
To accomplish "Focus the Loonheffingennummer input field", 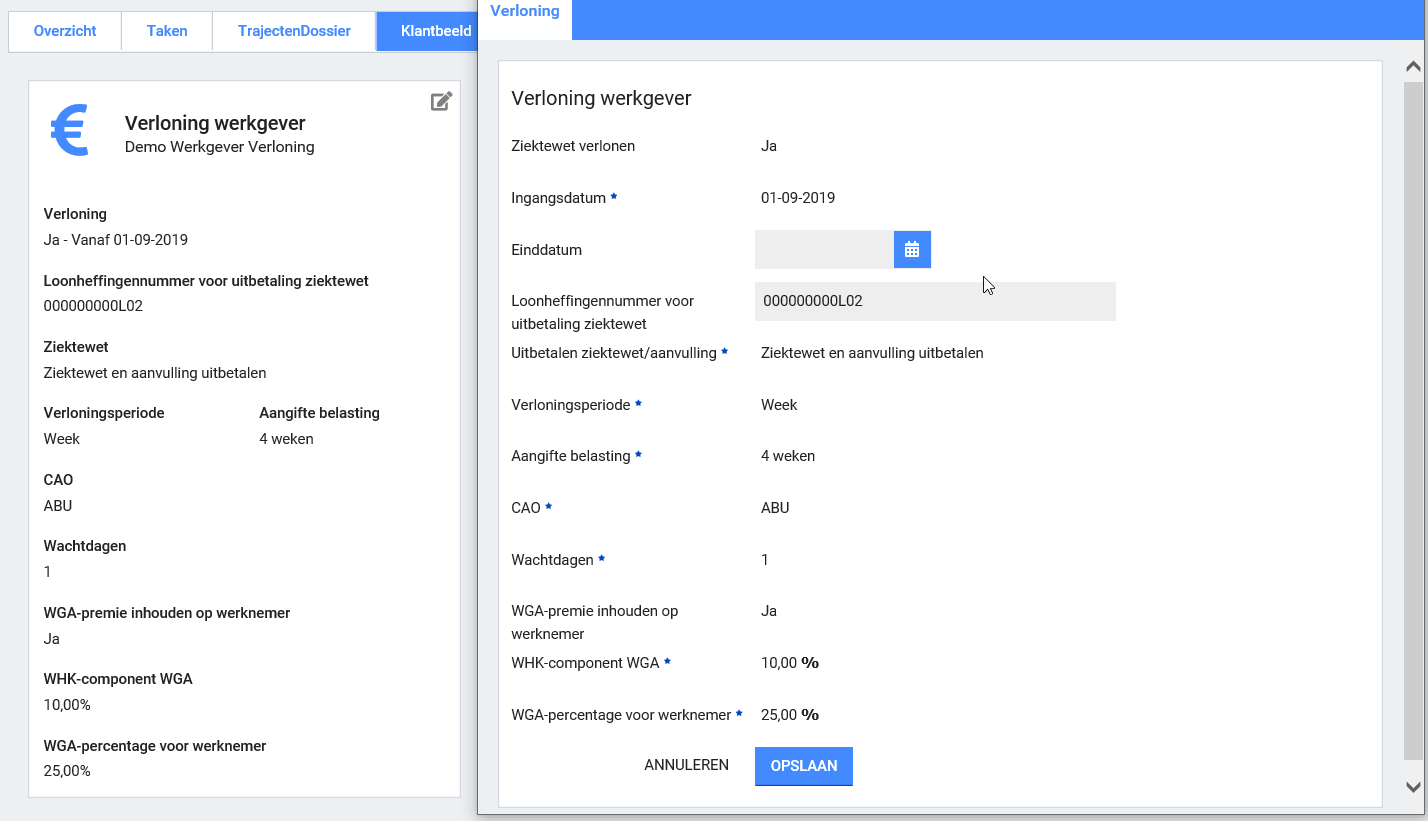I will point(935,301).
